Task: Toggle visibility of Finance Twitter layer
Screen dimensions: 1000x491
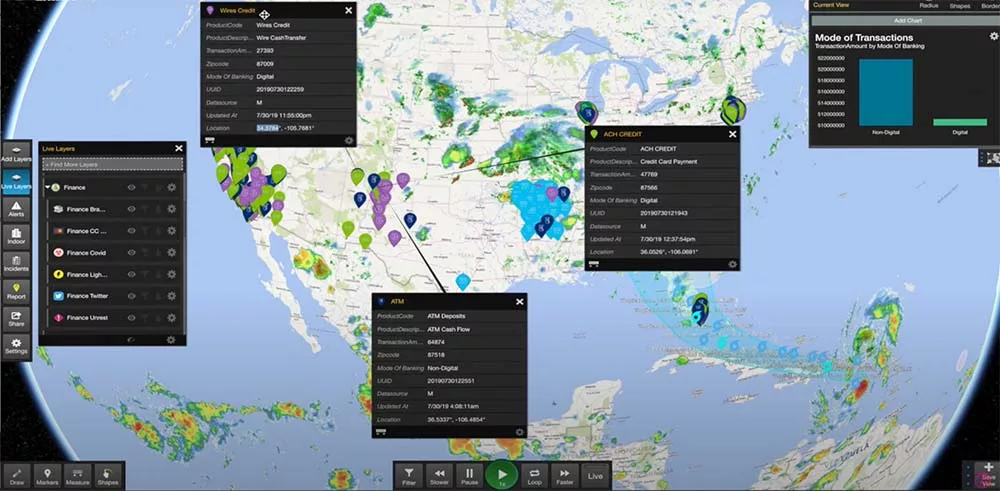Action: coord(131,296)
